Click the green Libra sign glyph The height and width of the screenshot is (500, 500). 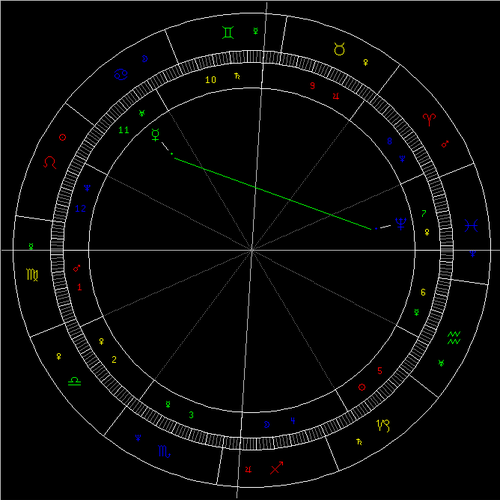click(74, 381)
